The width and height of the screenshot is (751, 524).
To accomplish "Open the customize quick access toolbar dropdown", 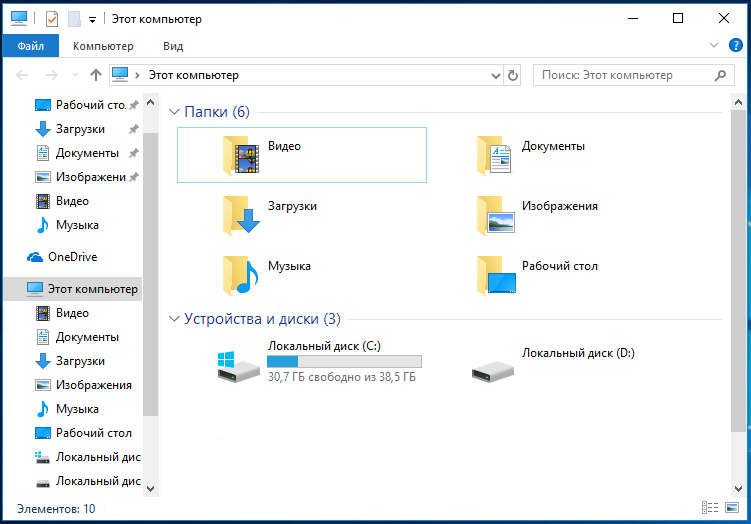I will coord(92,20).
